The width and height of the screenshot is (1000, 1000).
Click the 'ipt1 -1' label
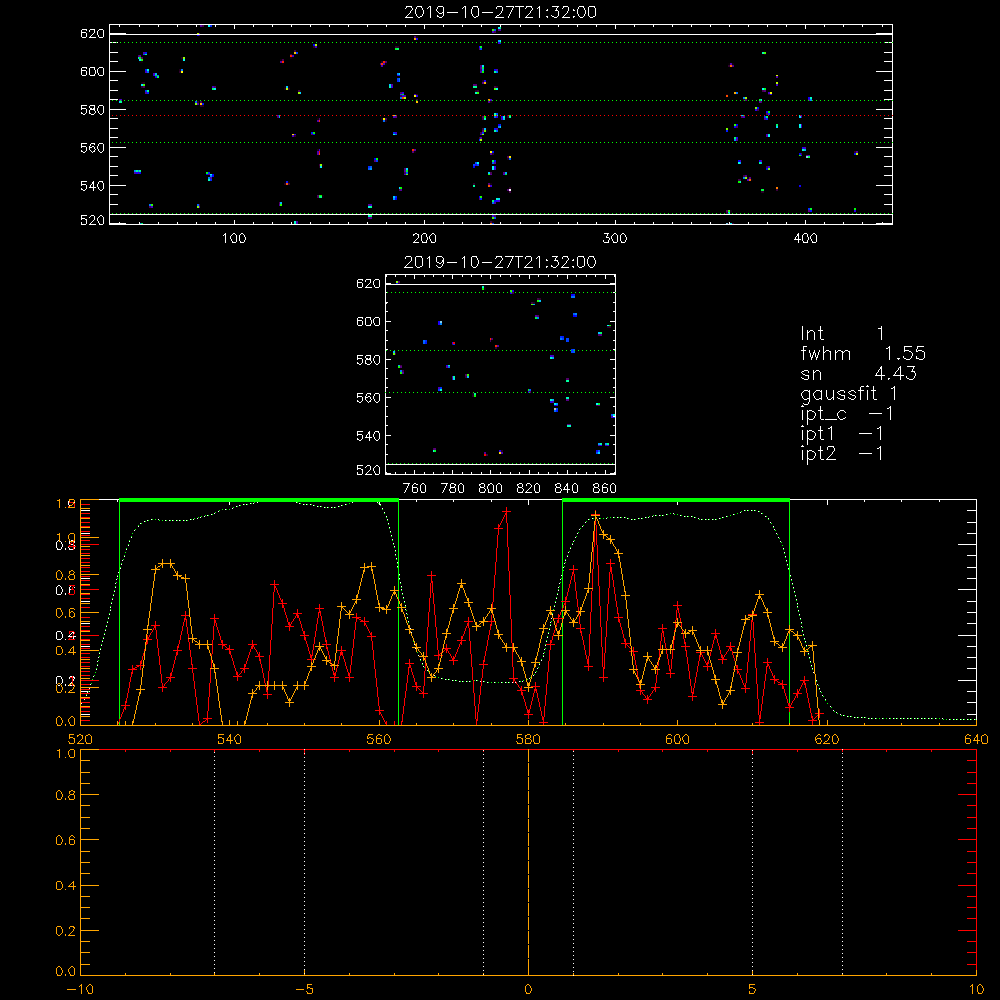842,434
